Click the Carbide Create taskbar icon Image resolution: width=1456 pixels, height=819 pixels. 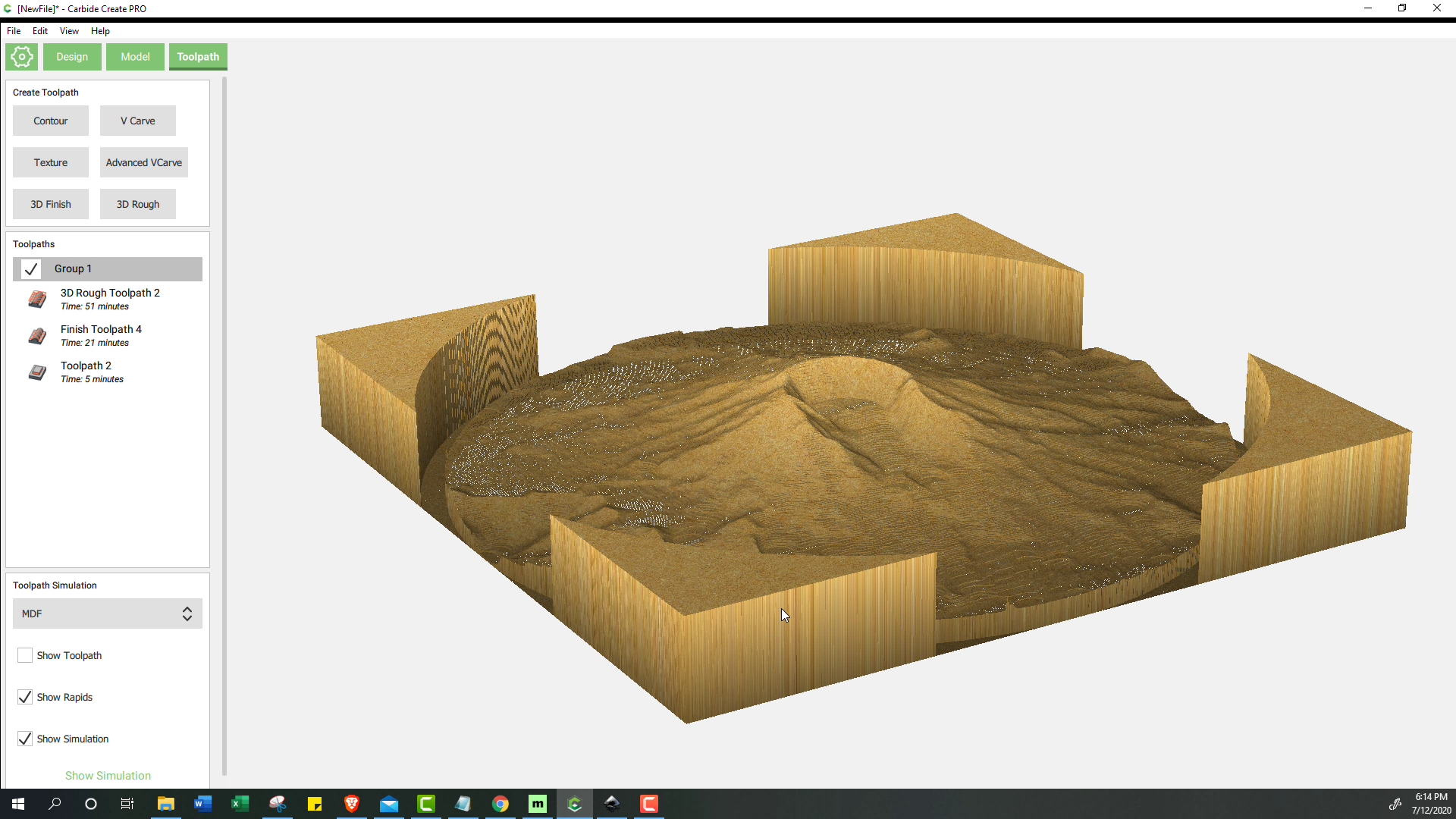pyautogui.click(x=575, y=803)
